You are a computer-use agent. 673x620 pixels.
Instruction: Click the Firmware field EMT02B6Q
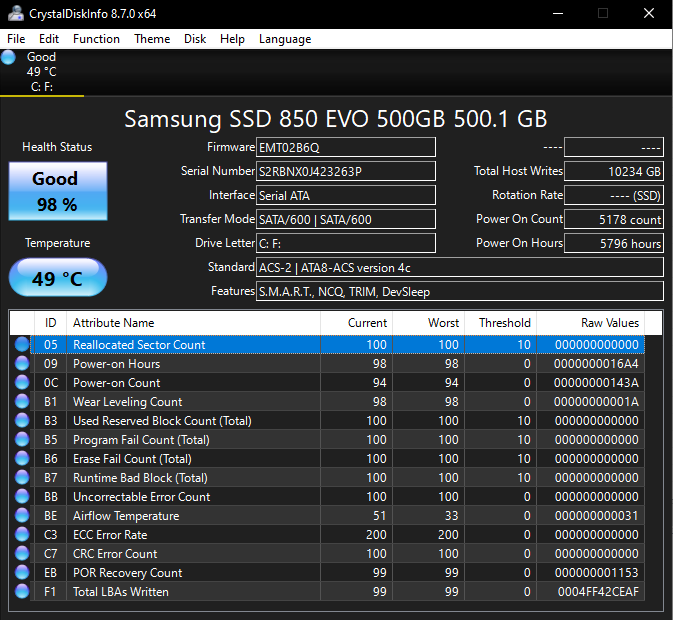346,147
